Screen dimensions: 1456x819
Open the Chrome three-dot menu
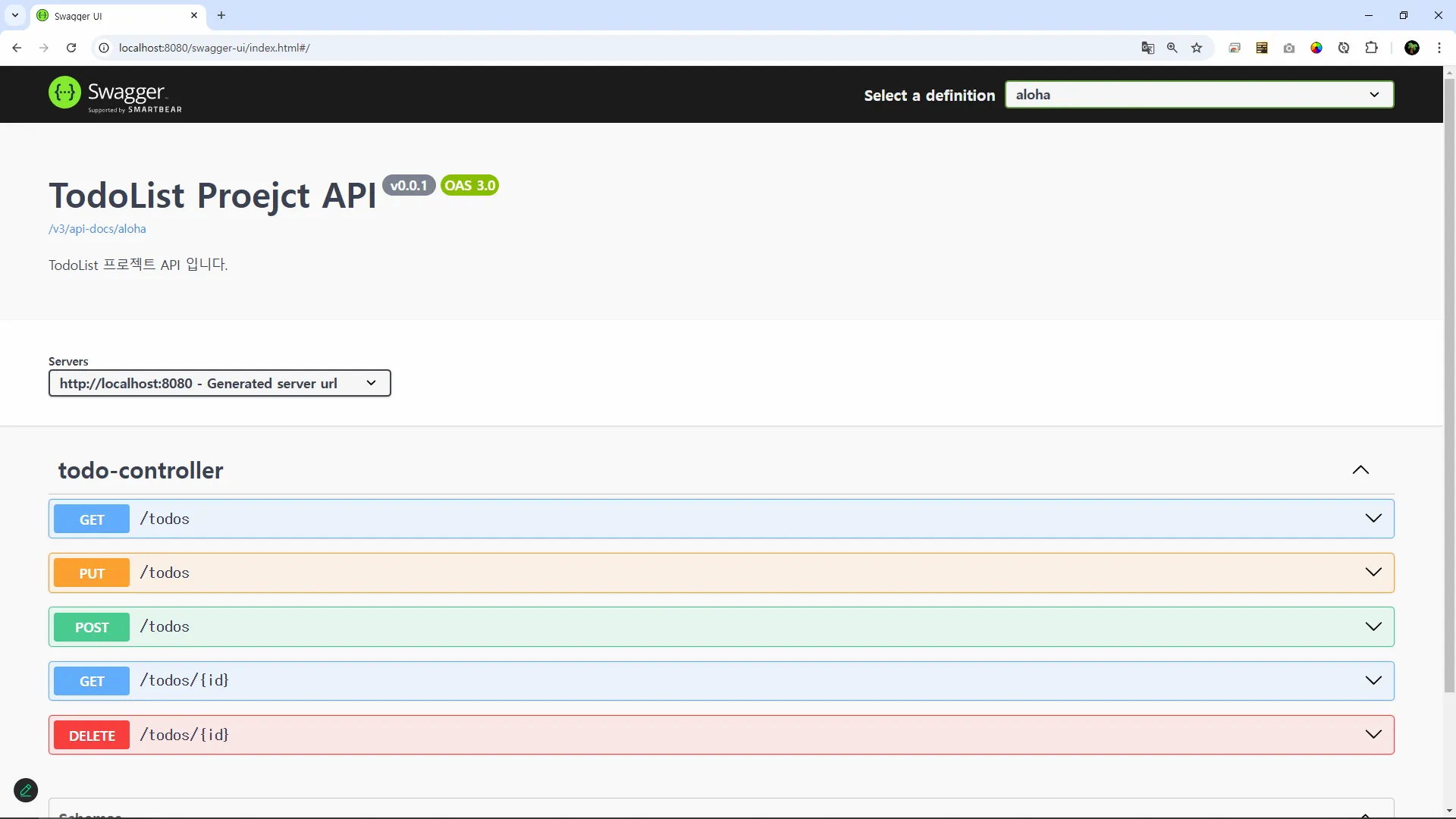pyautogui.click(x=1439, y=48)
